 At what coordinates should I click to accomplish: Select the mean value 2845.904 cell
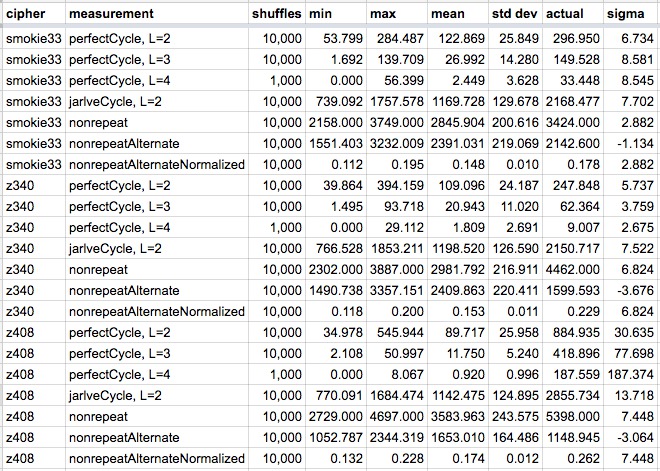[458, 122]
